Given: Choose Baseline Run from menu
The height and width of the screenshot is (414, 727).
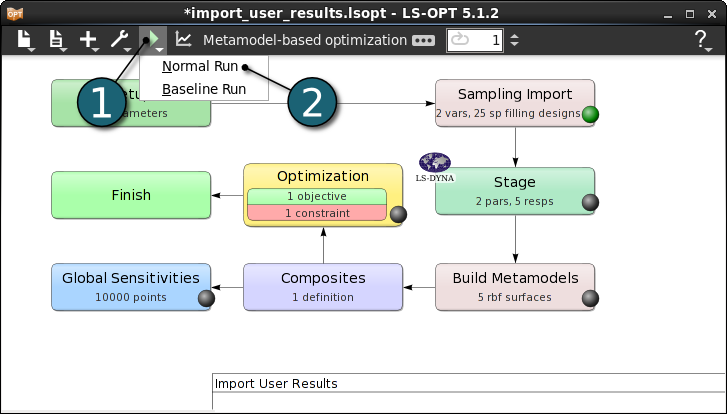Looking at the screenshot, I should [204, 89].
